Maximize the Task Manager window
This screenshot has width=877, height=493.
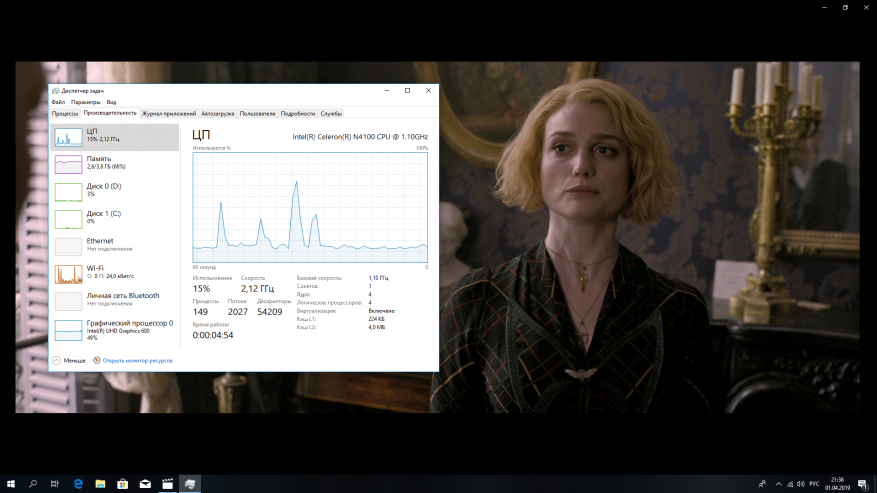click(x=407, y=90)
